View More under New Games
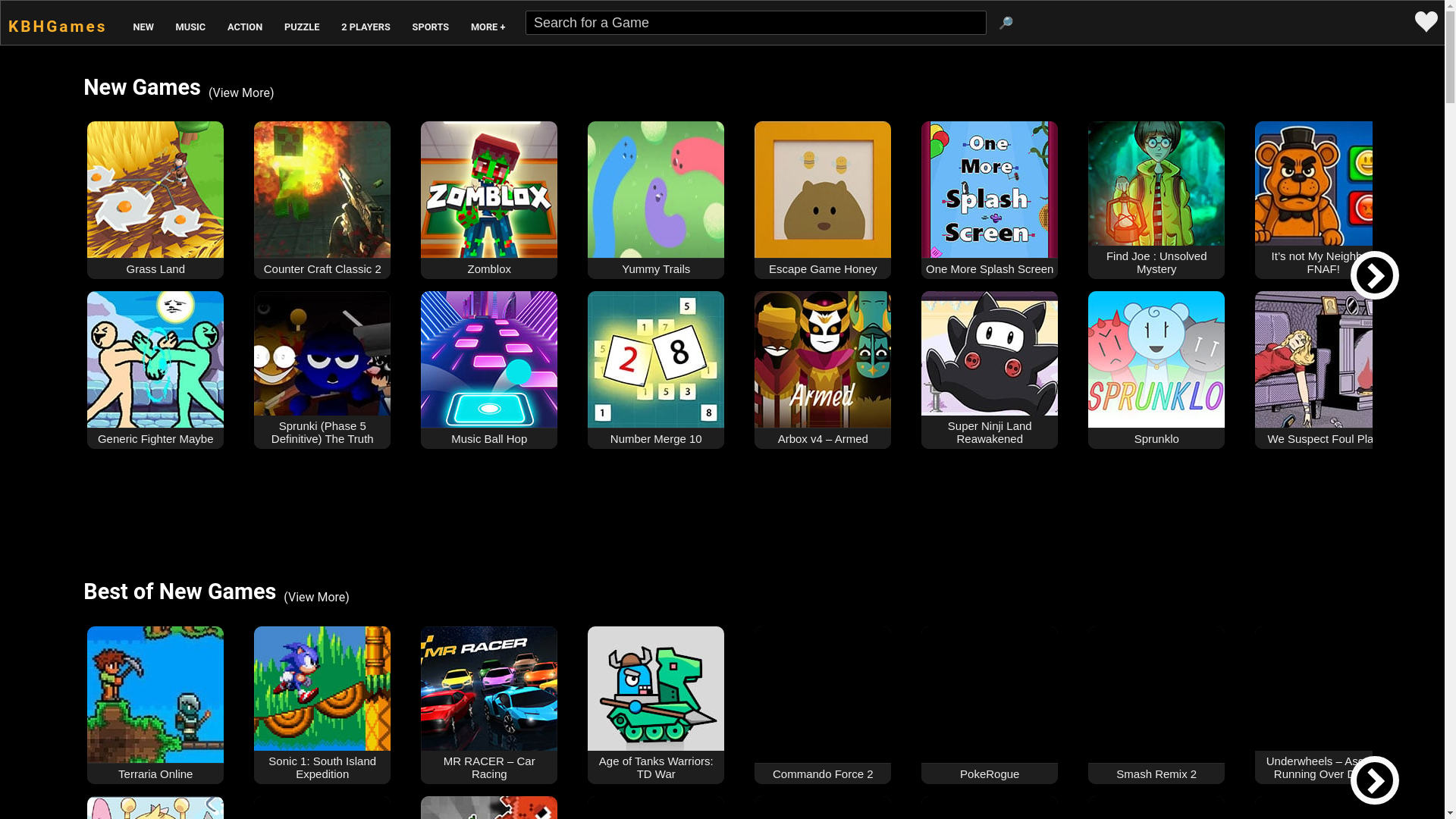 pos(241,93)
